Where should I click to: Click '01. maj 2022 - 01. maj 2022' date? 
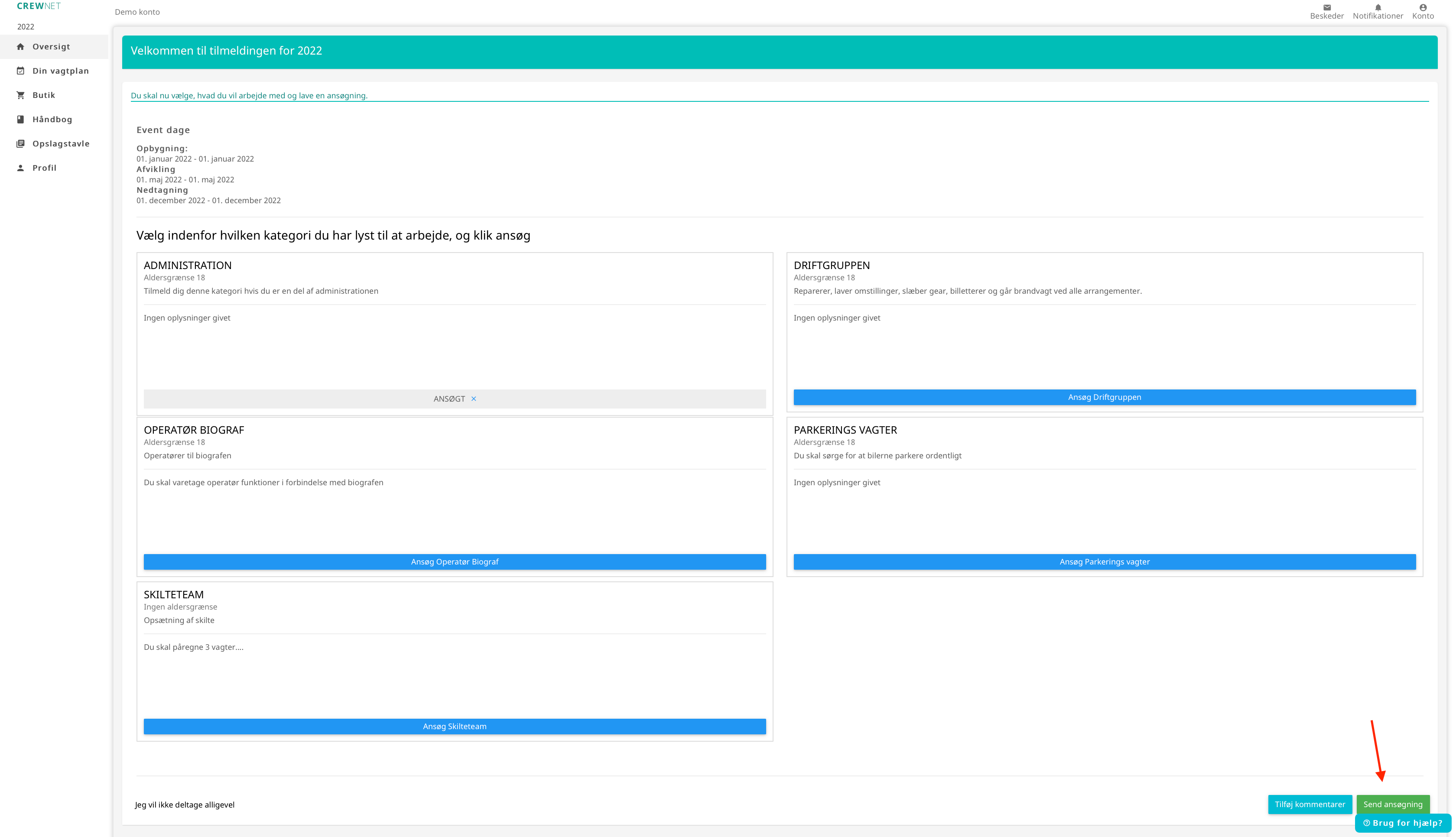tap(185, 180)
